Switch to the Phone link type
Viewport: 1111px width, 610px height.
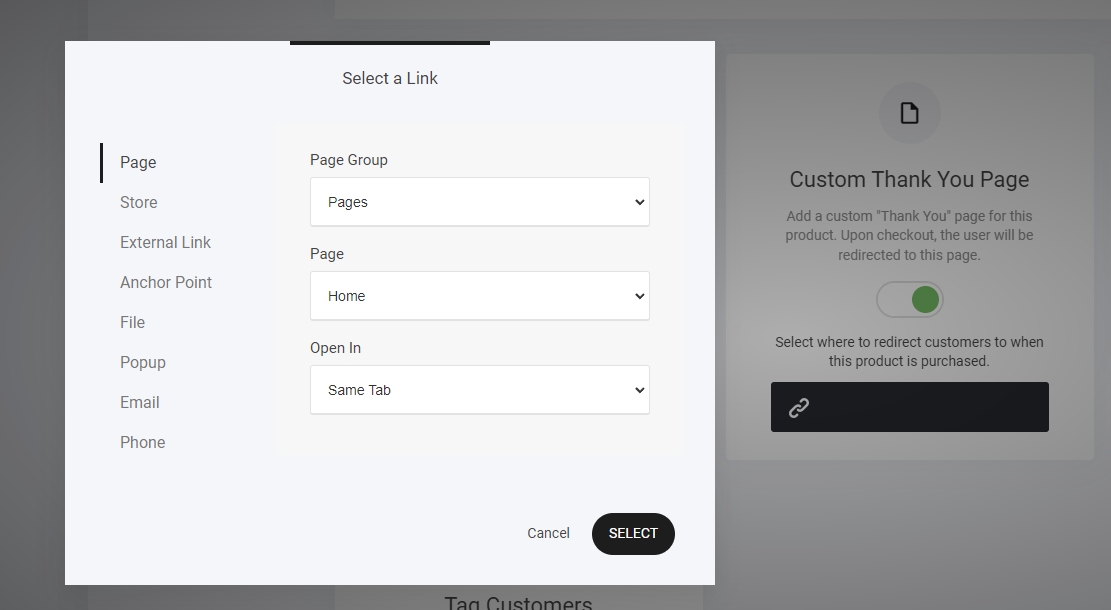click(x=143, y=442)
